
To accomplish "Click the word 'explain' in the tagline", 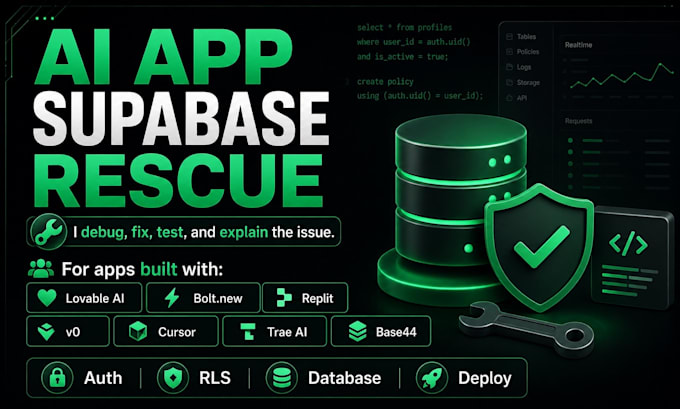I will [243, 232].
